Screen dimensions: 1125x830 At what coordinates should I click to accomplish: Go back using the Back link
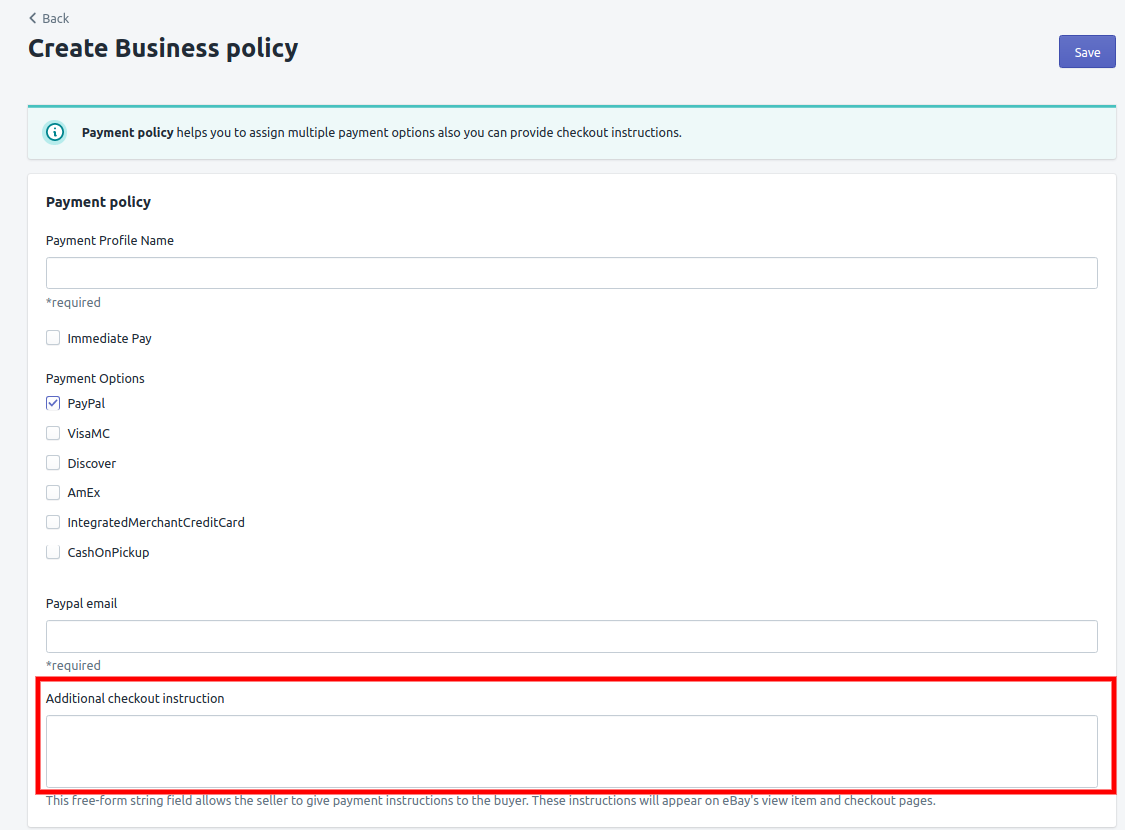point(55,18)
